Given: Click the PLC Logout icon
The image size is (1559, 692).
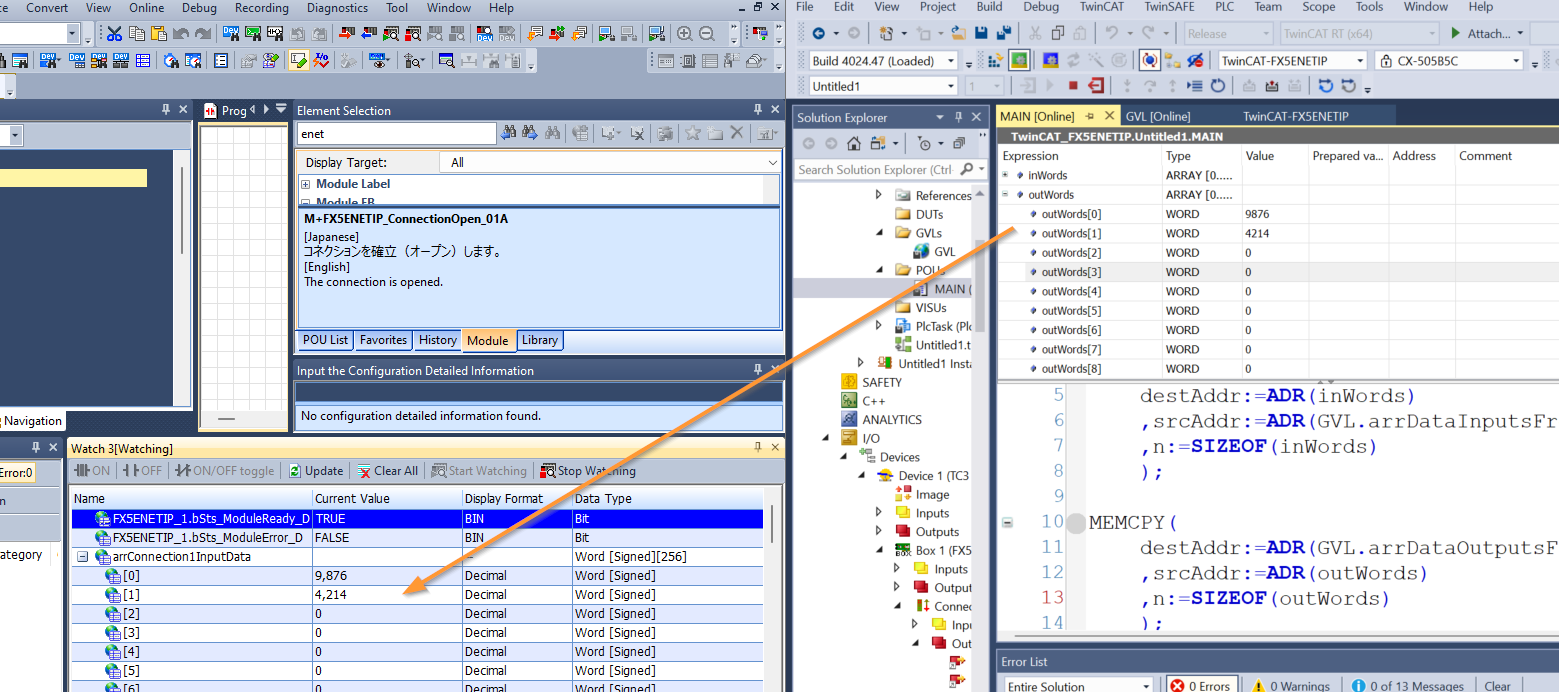Looking at the screenshot, I should coord(1096,86).
